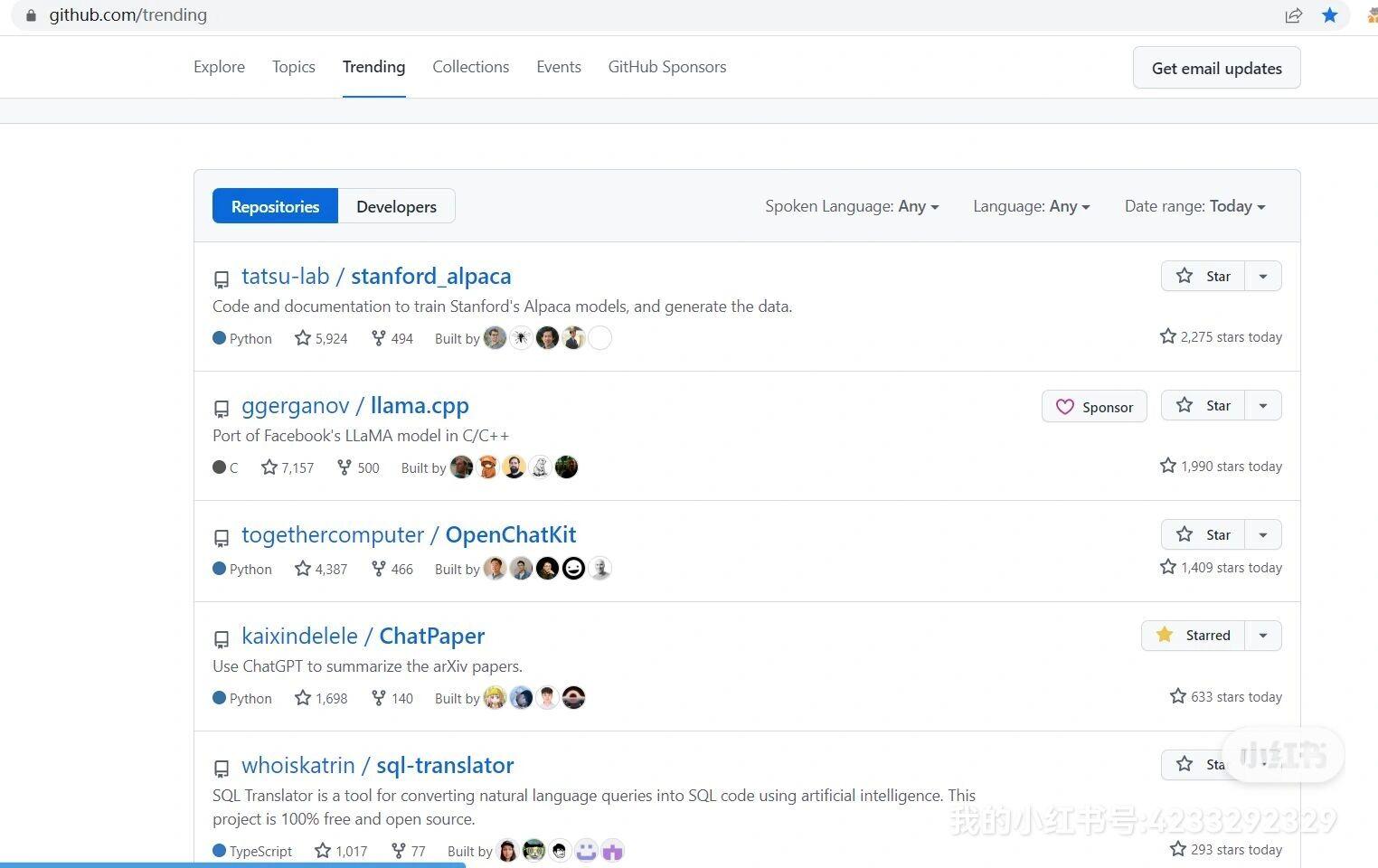The image size is (1378, 868).
Task: Open the Collections page
Action: (x=470, y=66)
